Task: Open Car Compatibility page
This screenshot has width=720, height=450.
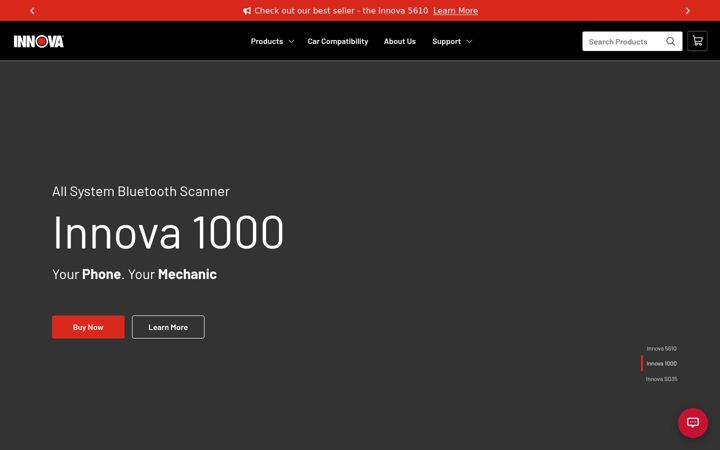Action: click(x=338, y=41)
